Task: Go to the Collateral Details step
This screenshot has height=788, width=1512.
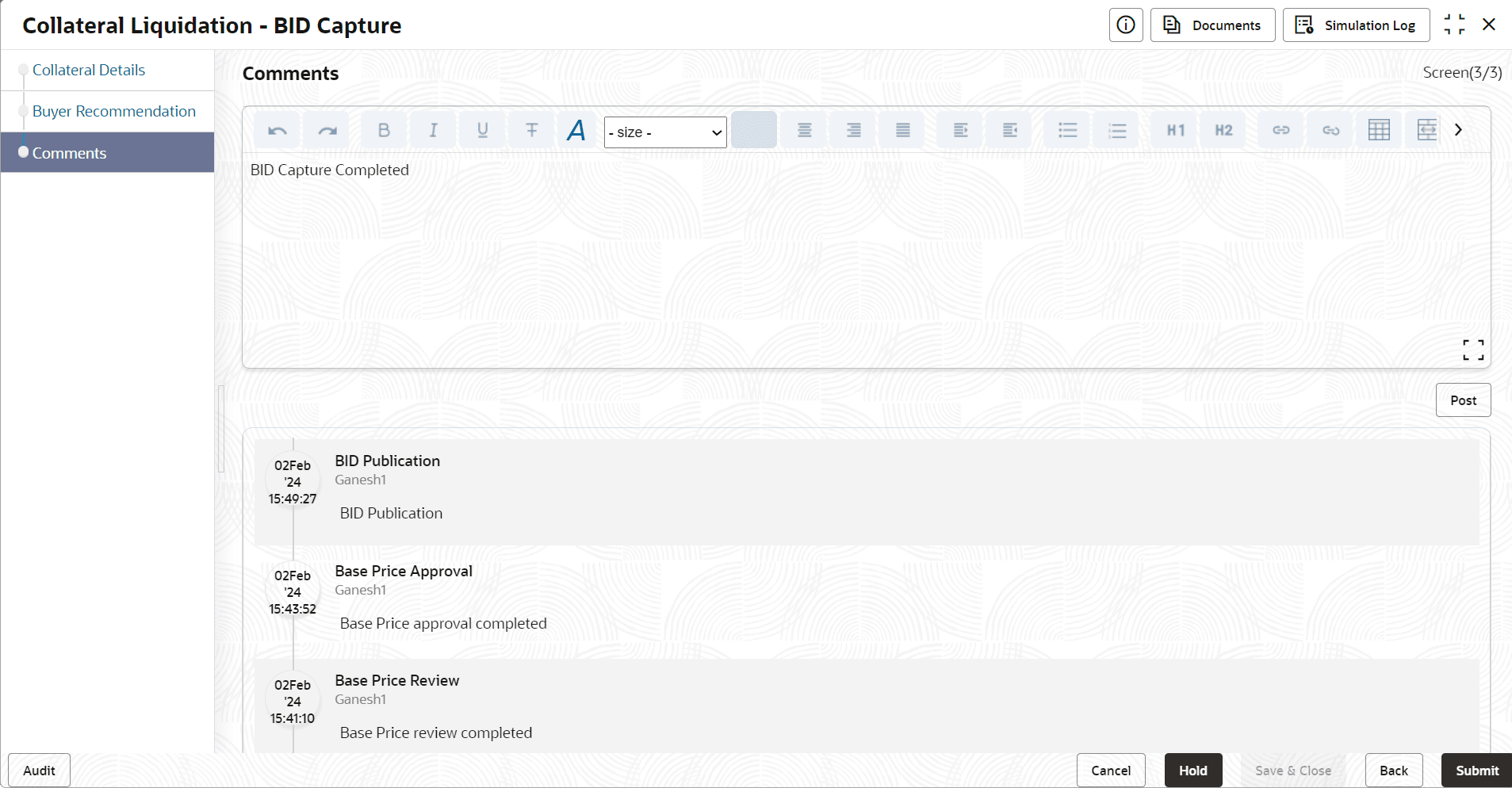Action: [89, 70]
